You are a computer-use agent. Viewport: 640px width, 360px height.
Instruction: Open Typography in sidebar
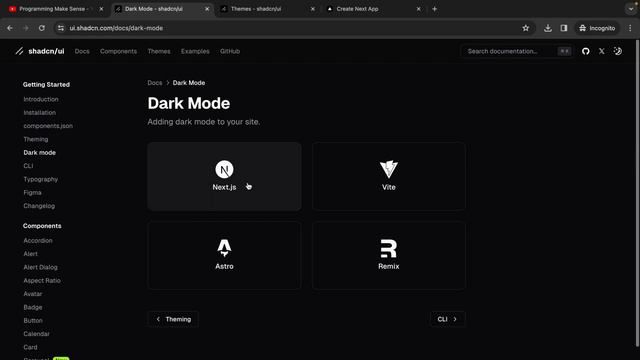[40, 179]
